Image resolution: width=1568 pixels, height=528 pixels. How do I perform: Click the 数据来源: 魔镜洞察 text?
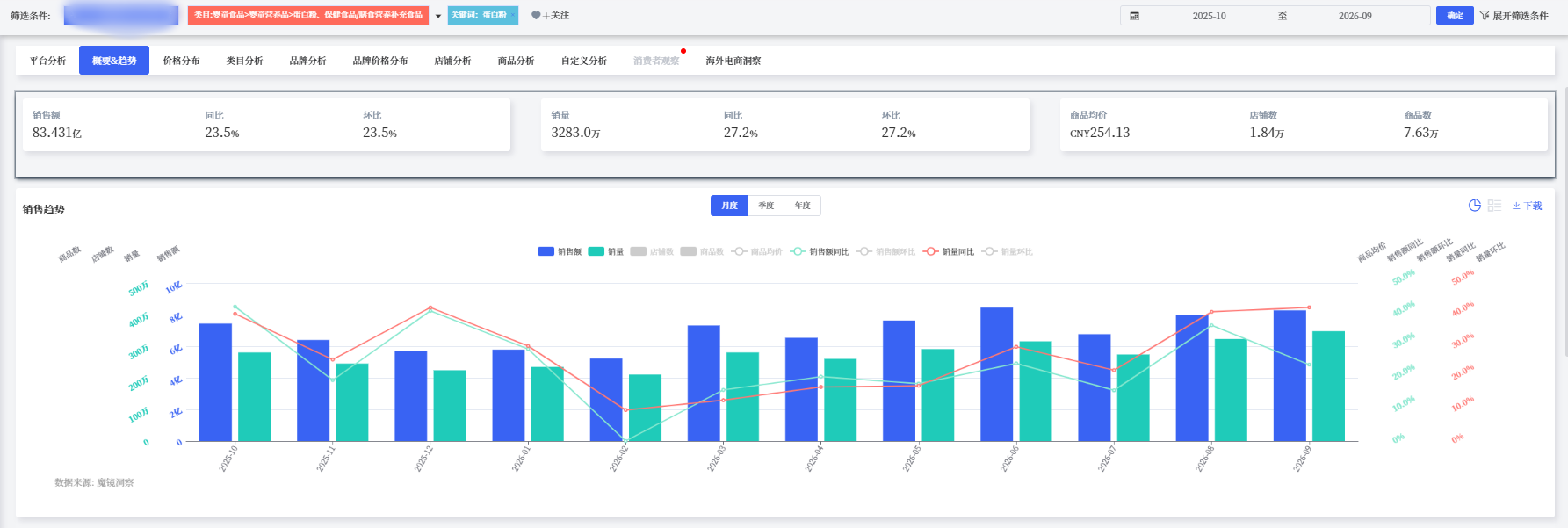pyautogui.click(x=94, y=482)
